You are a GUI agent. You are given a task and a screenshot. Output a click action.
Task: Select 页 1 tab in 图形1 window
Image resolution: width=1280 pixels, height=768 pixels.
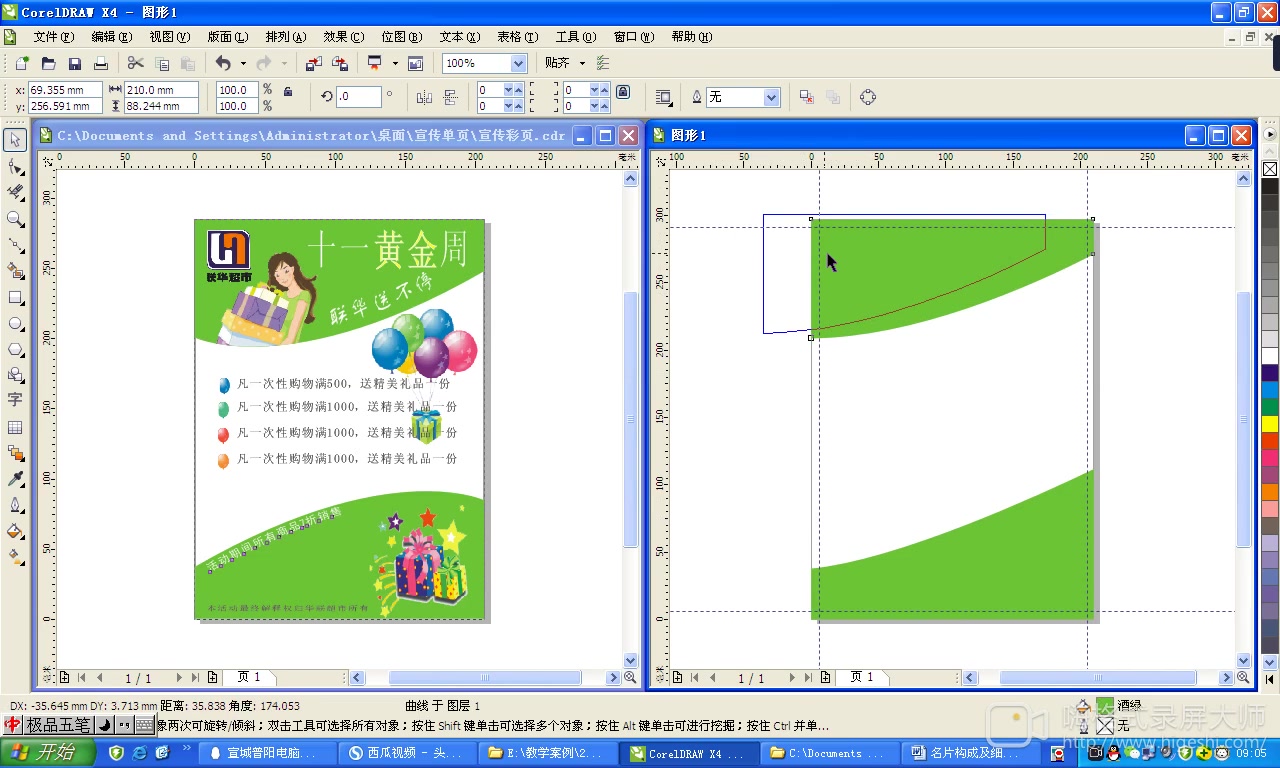(862, 677)
